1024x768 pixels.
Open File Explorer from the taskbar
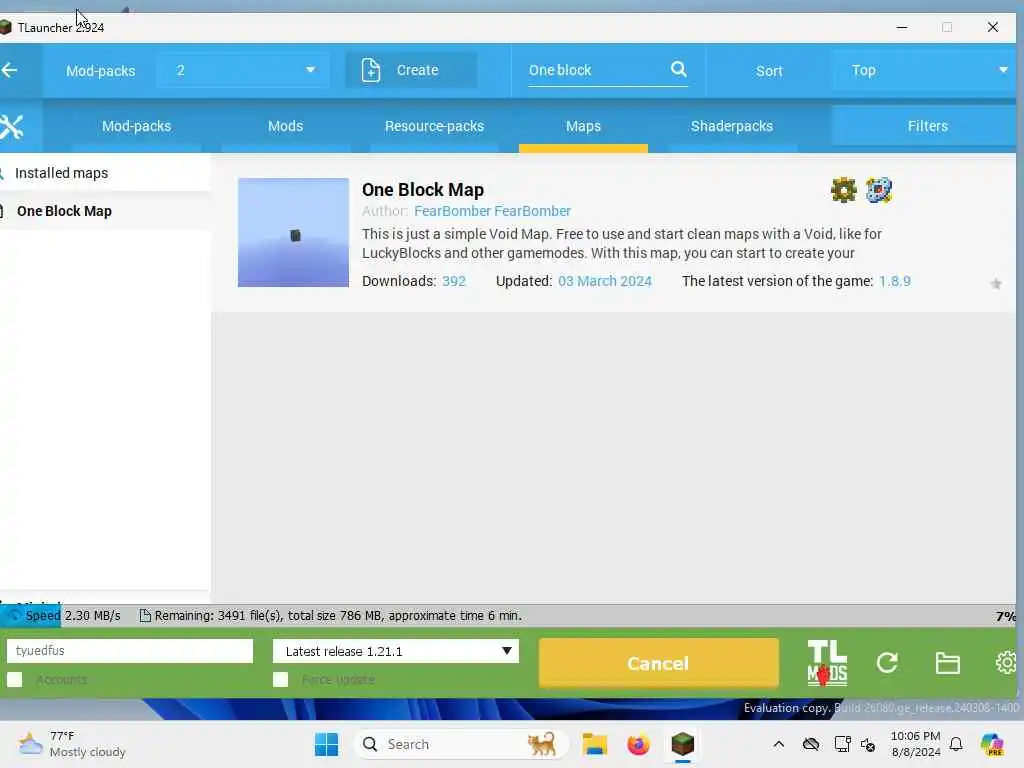pyautogui.click(x=594, y=744)
